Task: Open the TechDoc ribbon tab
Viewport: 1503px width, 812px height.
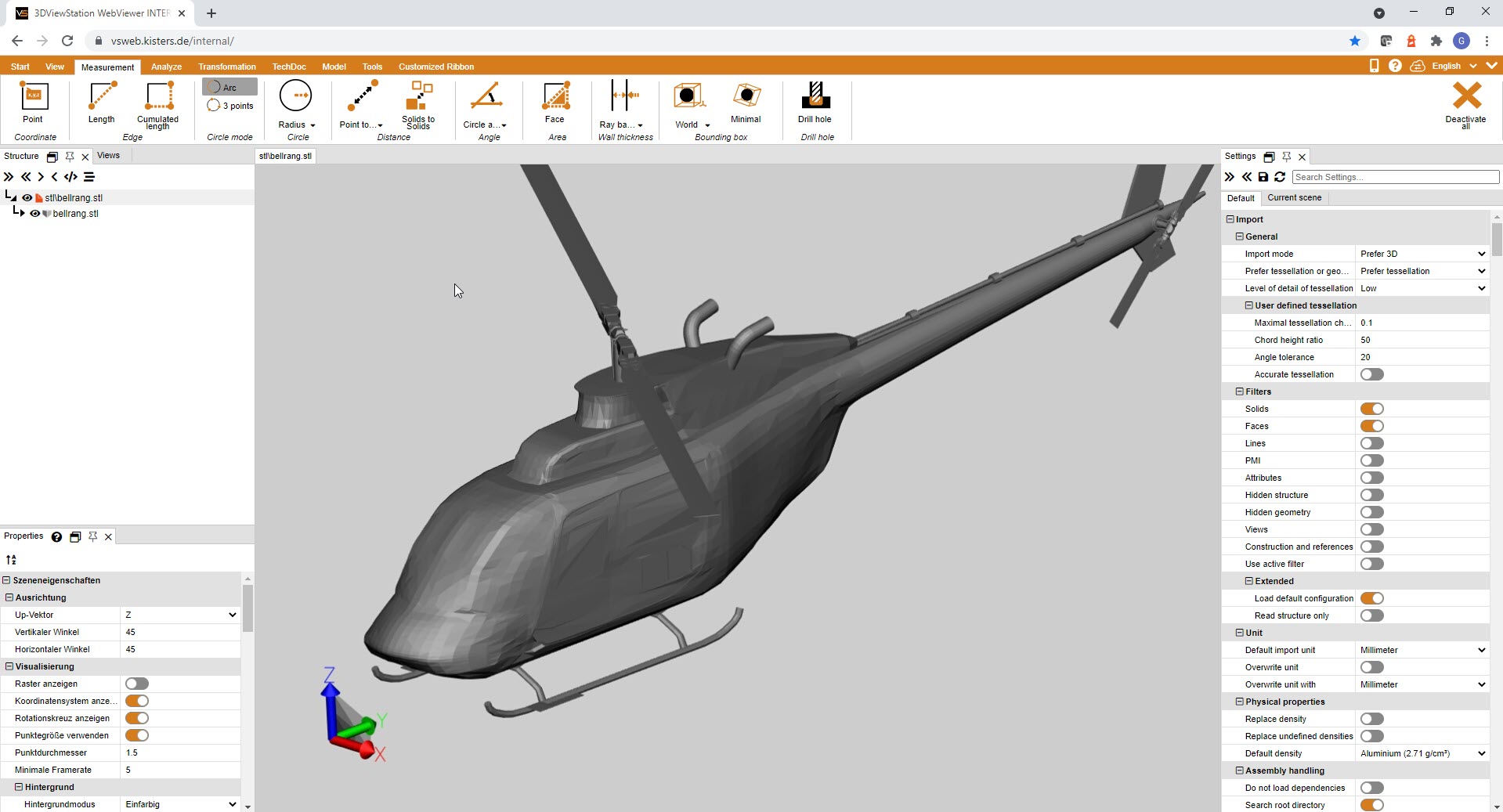Action: point(289,67)
